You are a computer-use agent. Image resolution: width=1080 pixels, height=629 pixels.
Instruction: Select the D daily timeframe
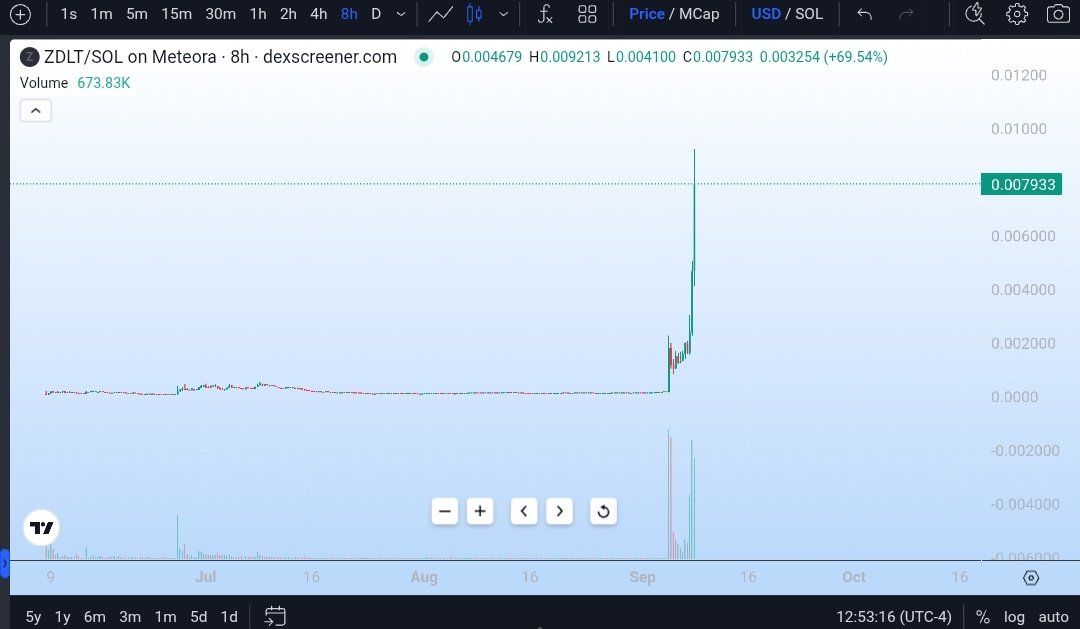click(x=376, y=14)
